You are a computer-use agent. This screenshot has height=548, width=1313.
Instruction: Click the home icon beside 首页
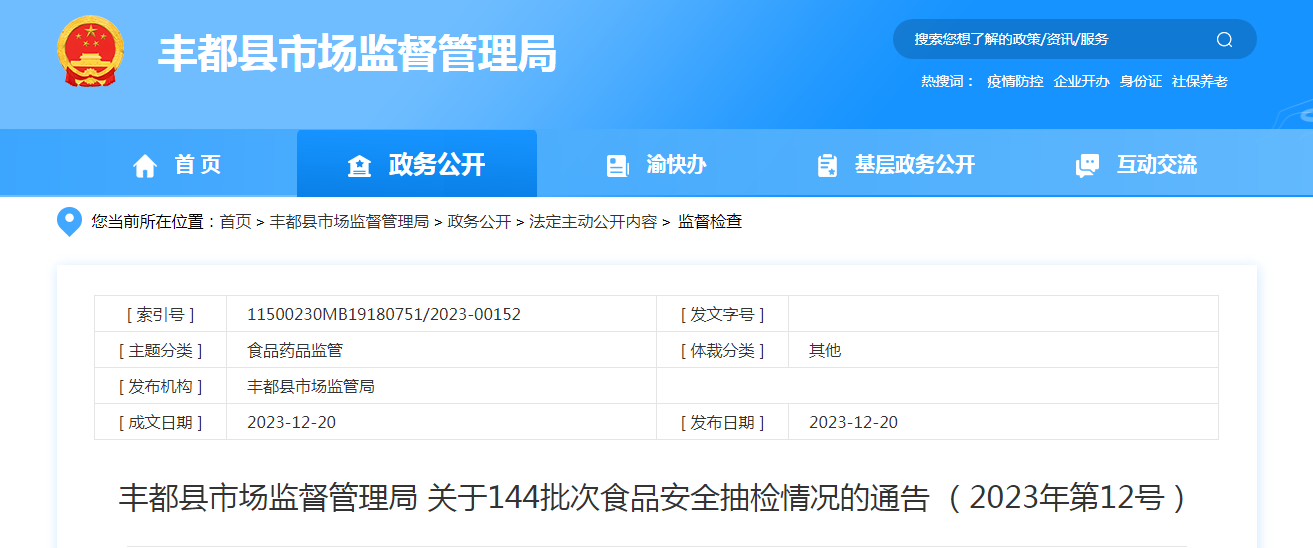[145, 166]
